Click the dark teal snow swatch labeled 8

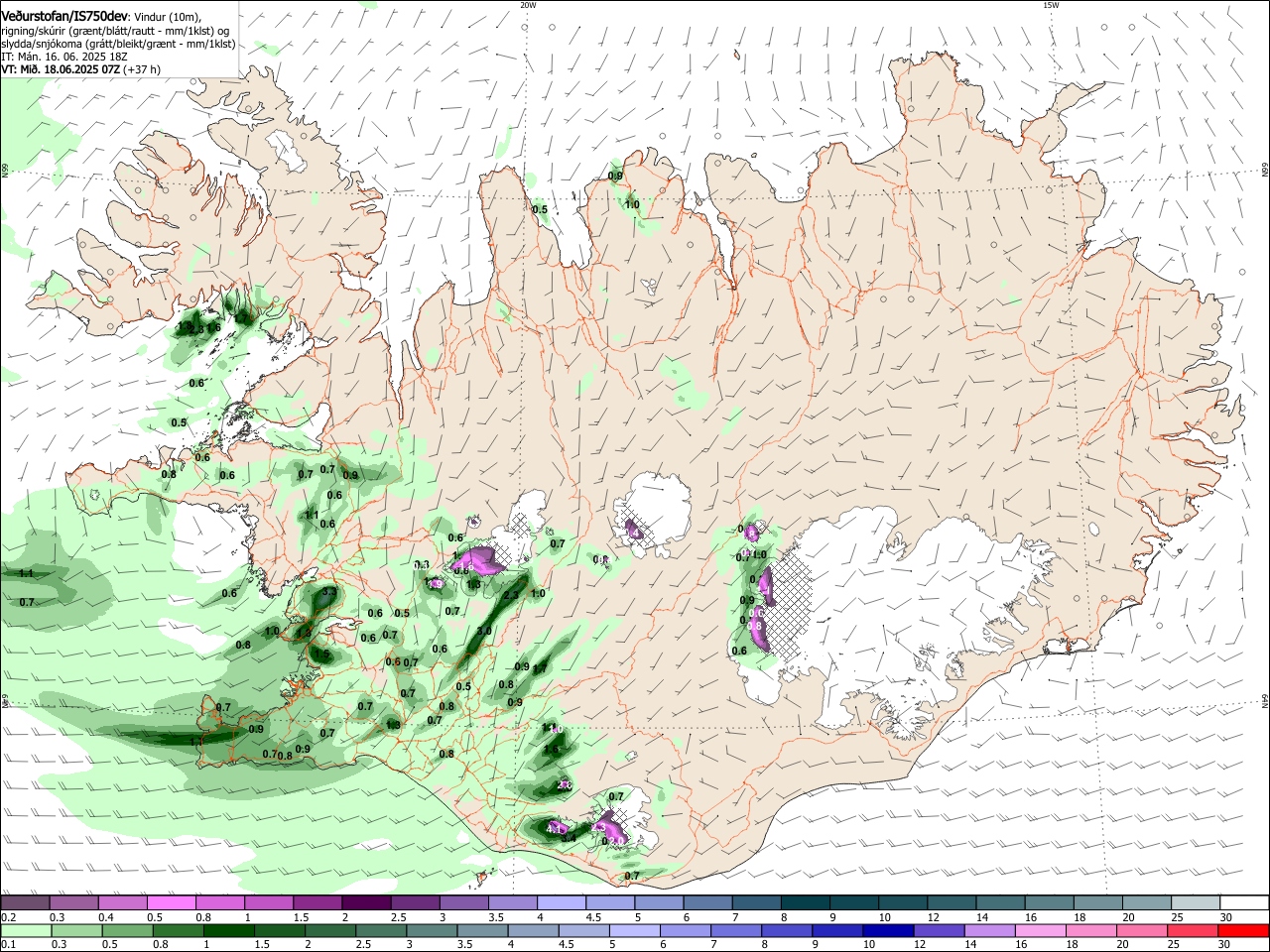tap(806, 903)
